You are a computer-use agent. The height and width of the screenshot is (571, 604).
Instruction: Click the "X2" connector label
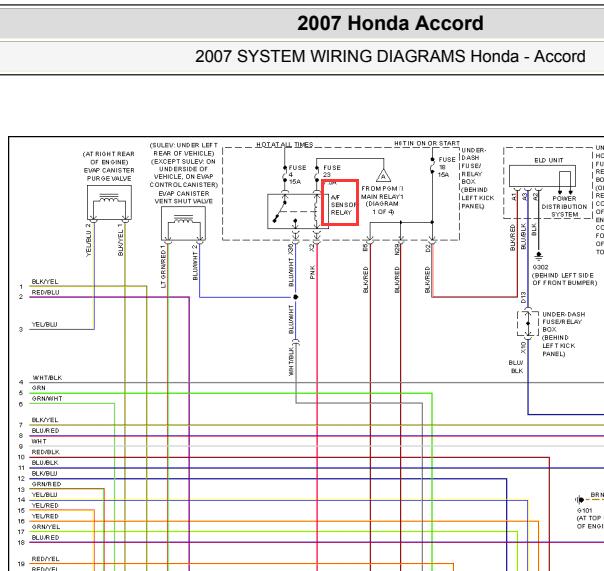point(312,247)
